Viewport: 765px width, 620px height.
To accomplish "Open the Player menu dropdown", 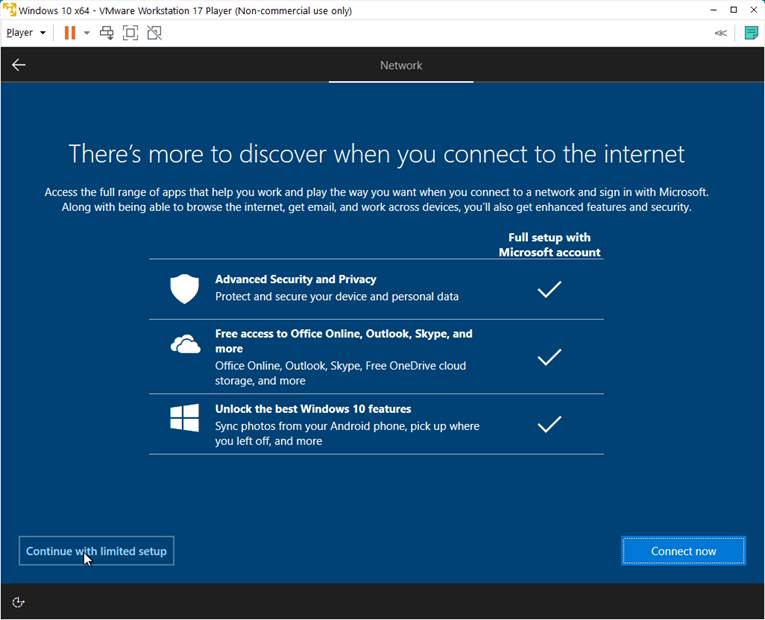I will (26, 33).
